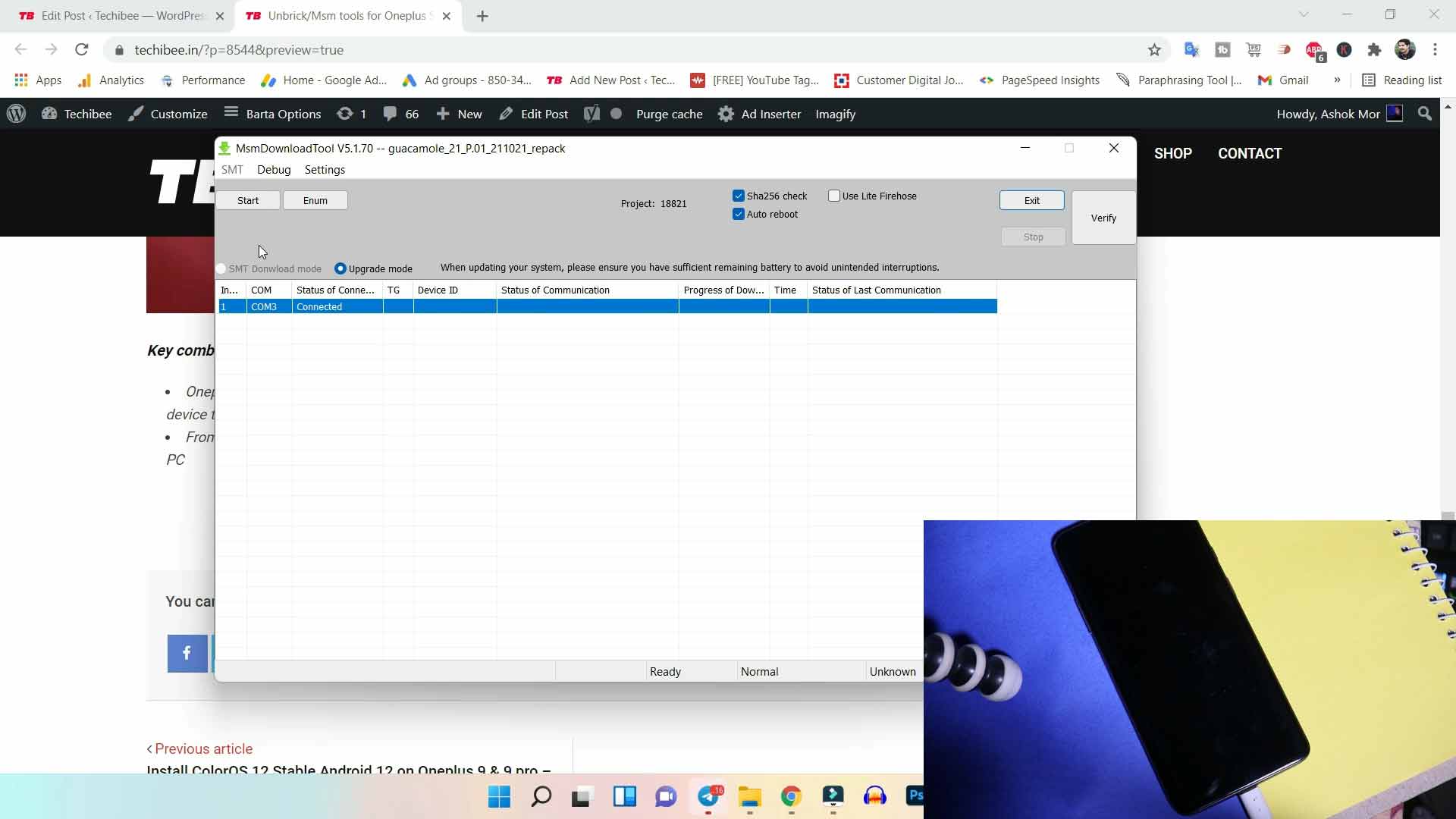
Task: Bookmark this page with star icon
Action: [1154, 50]
